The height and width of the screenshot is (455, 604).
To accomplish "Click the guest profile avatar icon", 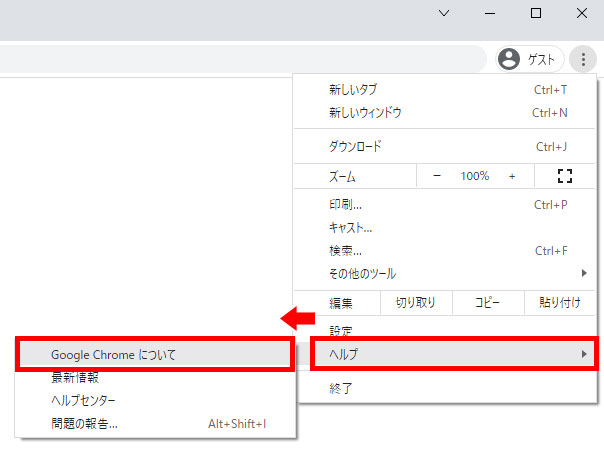I will click(x=509, y=59).
